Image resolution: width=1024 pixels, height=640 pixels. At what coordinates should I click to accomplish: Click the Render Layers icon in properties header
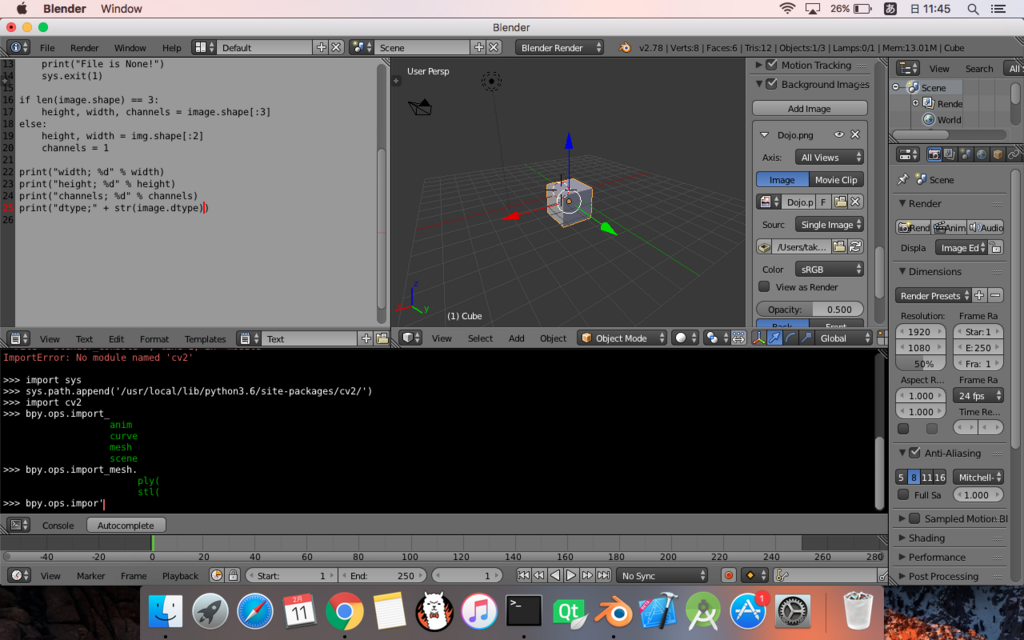pyautogui.click(x=950, y=155)
